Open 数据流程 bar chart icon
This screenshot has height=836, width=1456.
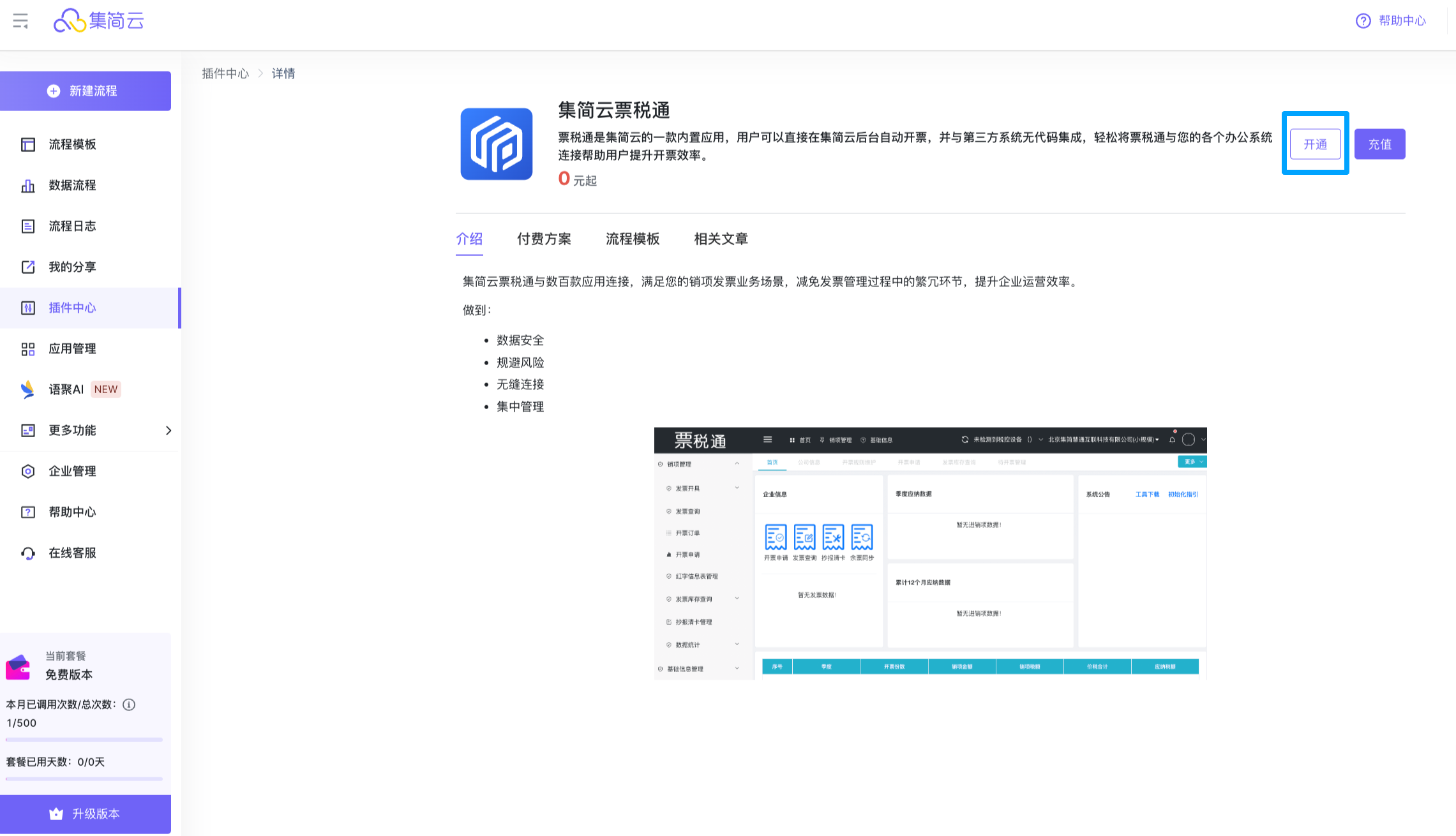pos(28,185)
